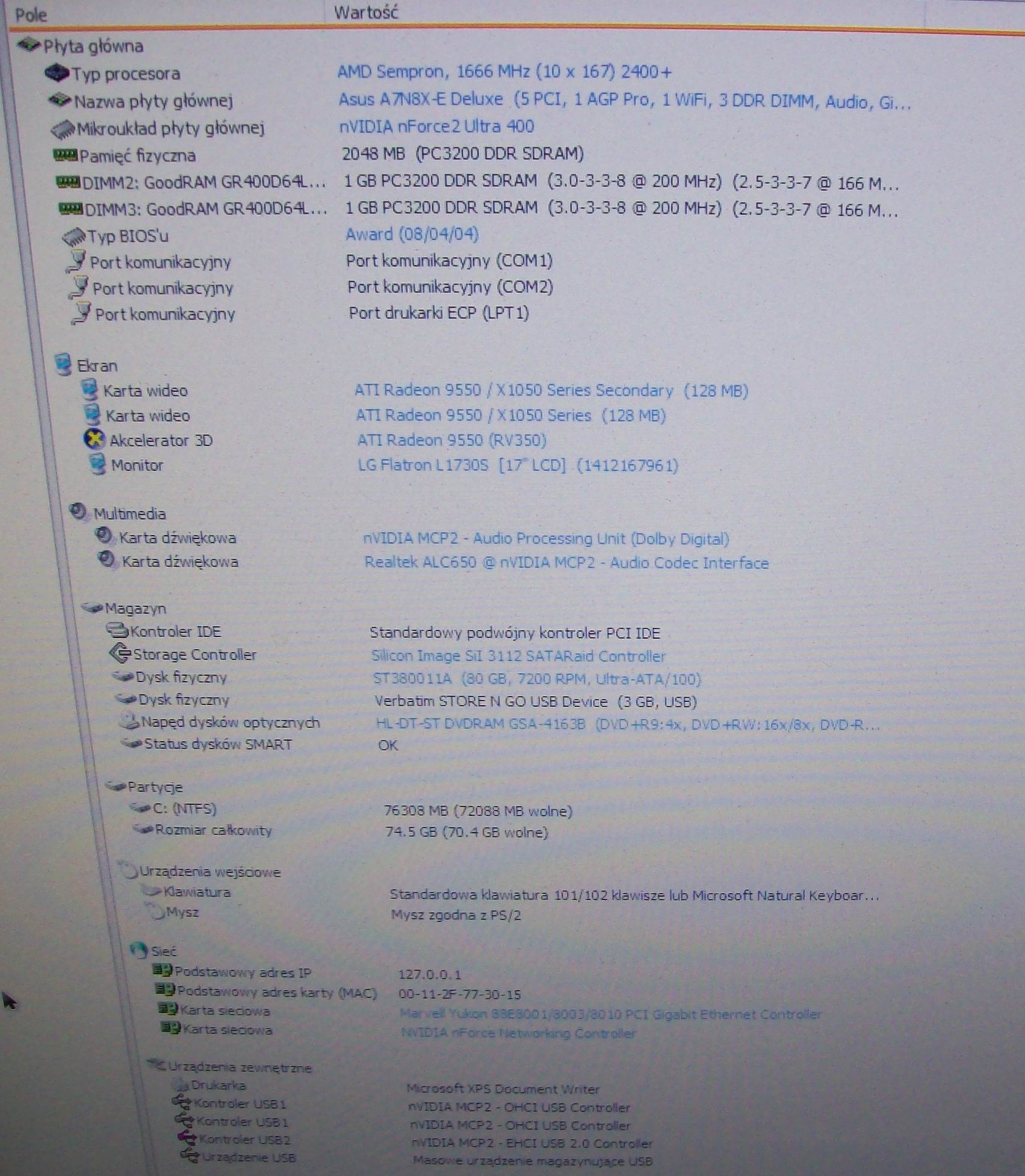The image size is (1025, 1176).
Task: Open the AMD Sempron processor link
Action: (504, 72)
